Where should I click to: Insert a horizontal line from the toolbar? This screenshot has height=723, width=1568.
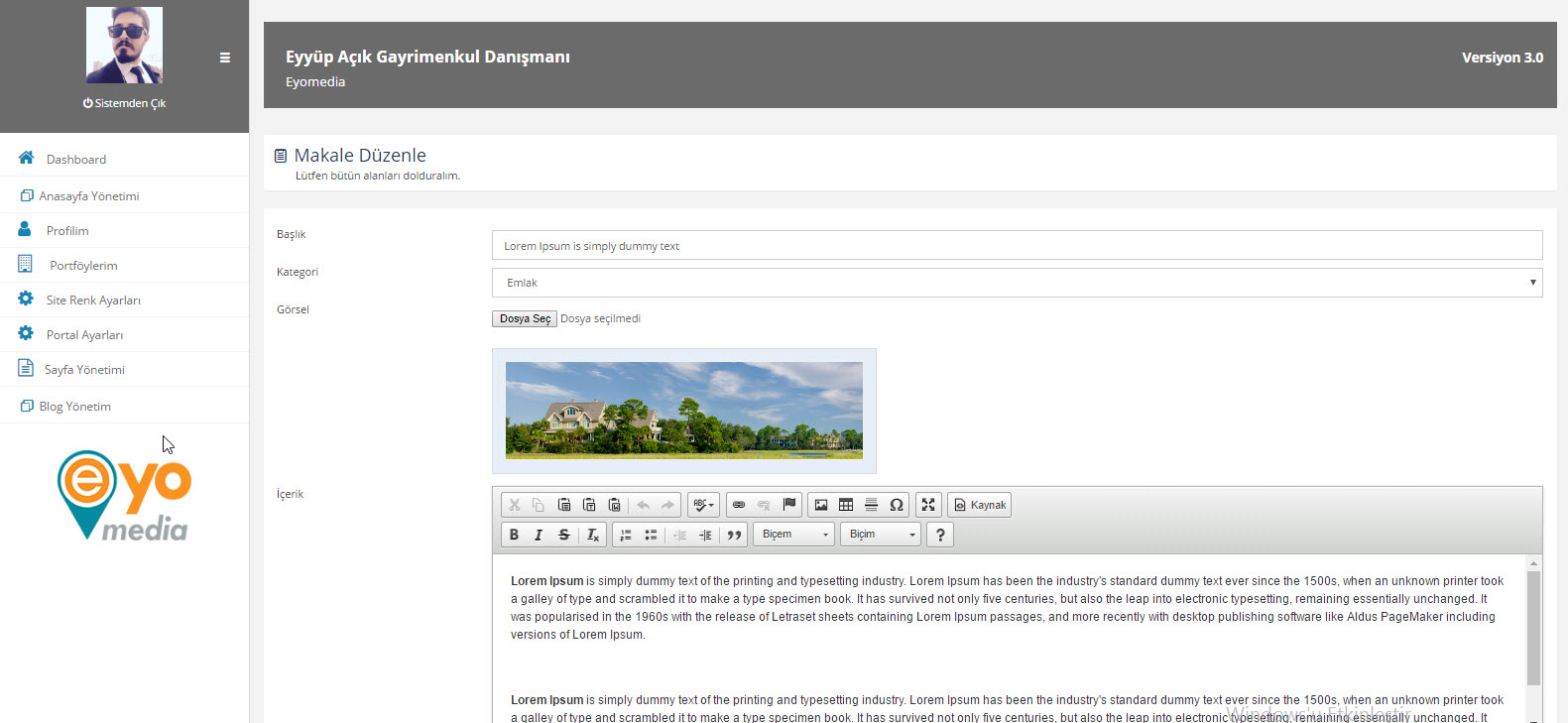tap(871, 505)
